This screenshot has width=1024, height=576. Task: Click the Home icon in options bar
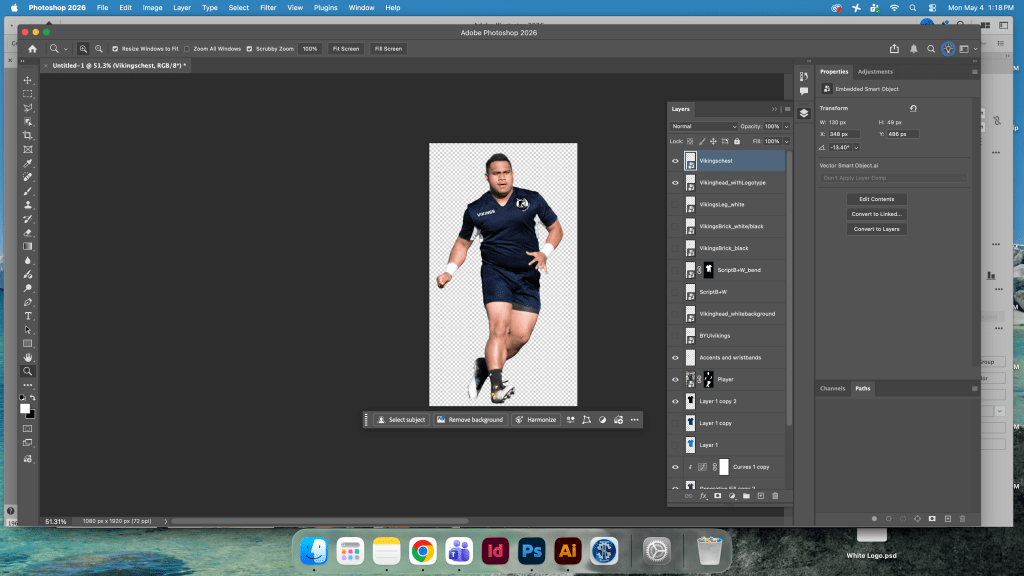[32, 48]
